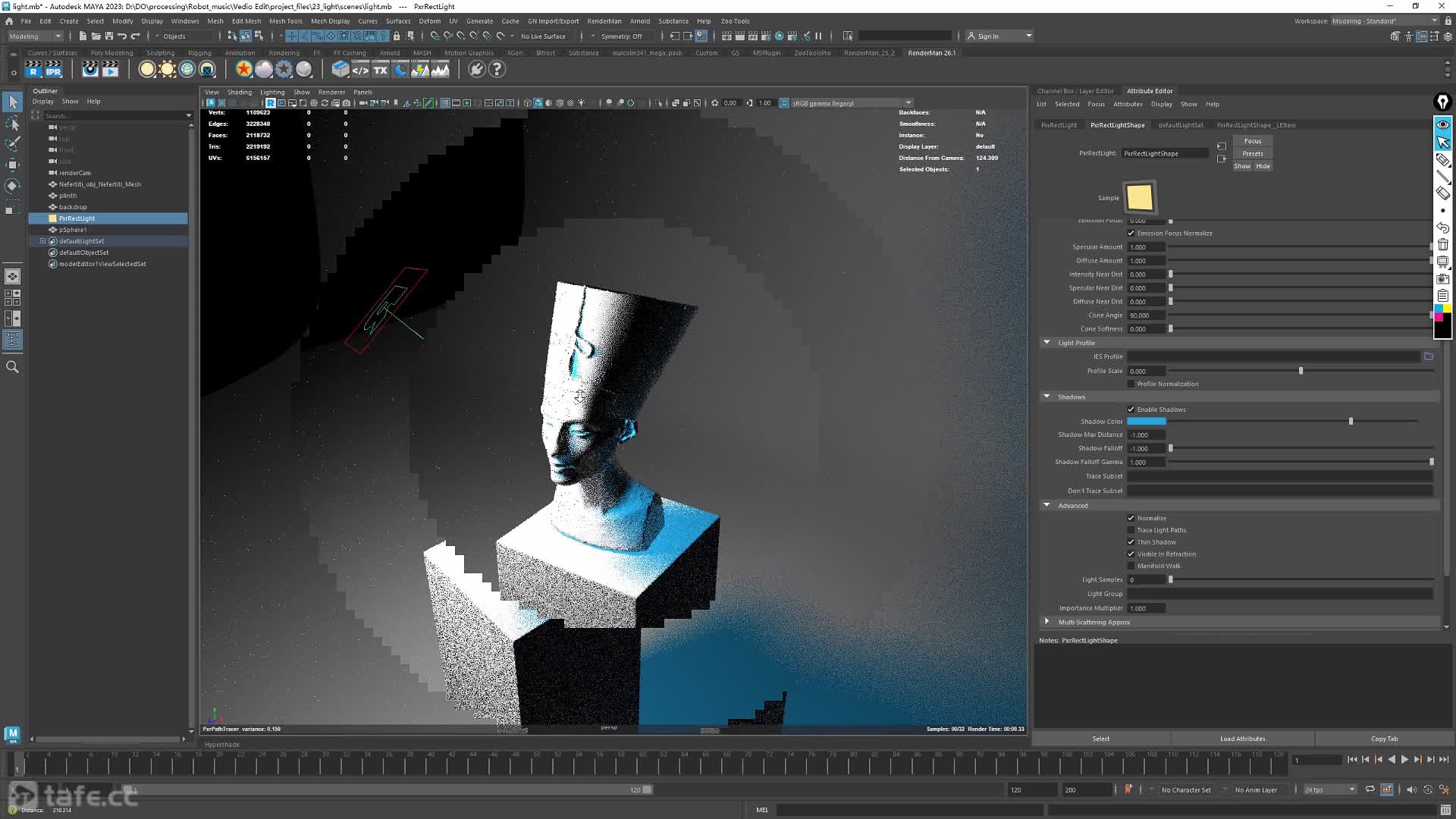Viewport: 1456px width, 819px height.
Task: Collapse the Shadows section
Action: pyautogui.click(x=1047, y=397)
